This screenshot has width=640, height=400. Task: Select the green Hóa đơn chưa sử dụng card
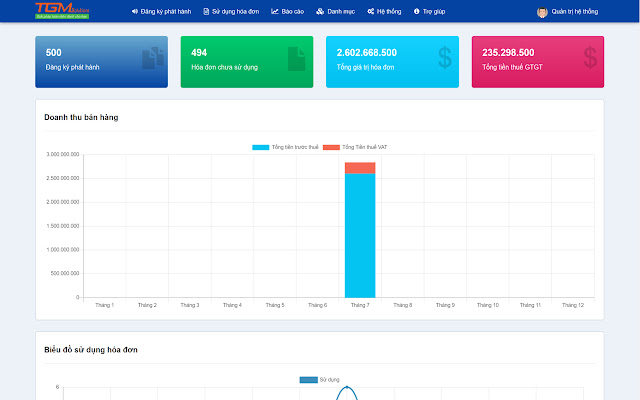(247, 62)
